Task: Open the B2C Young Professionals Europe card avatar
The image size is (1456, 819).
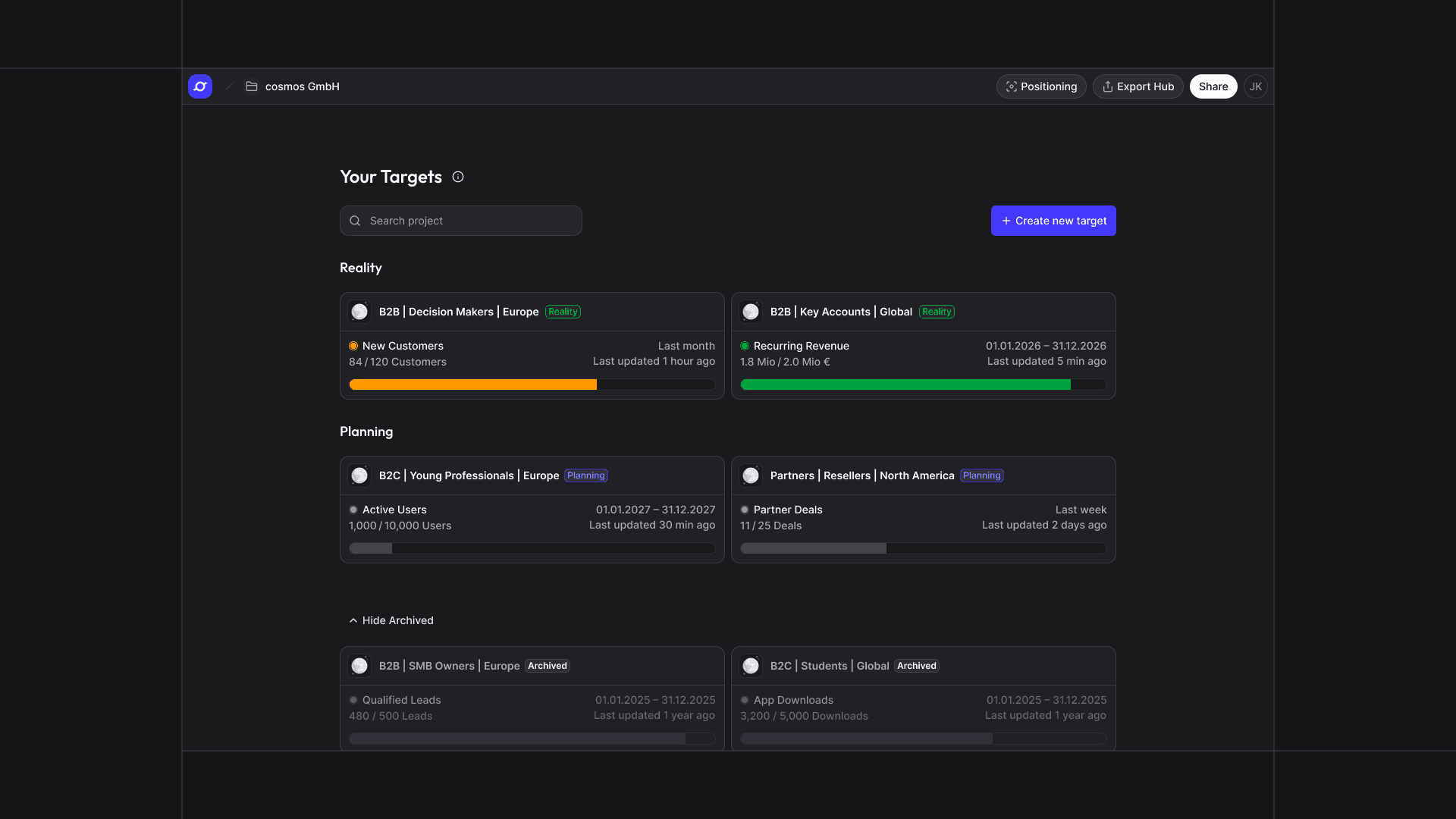Action: point(359,475)
